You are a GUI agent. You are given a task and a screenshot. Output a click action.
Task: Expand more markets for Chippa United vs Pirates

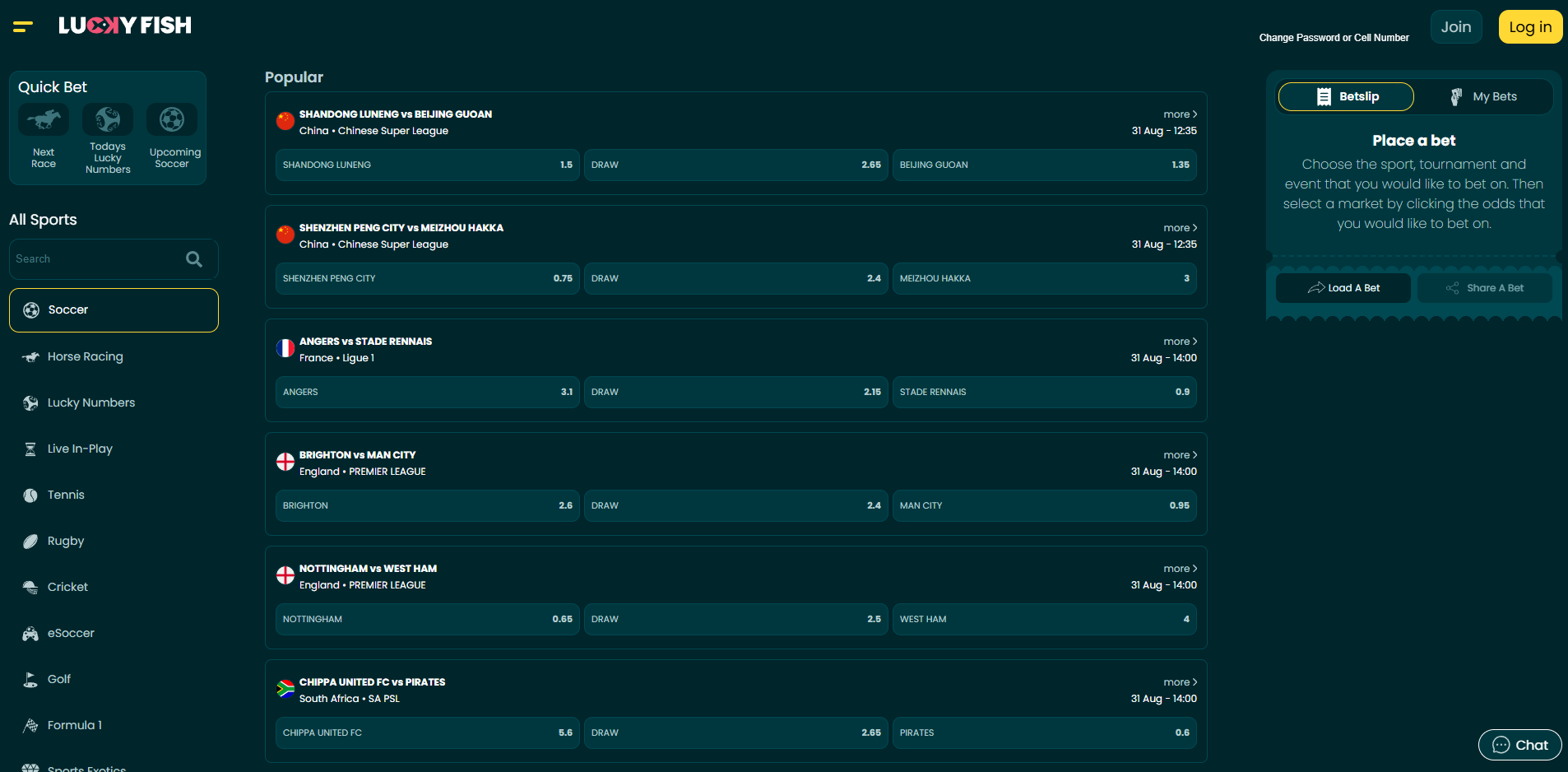click(1181, 682)
